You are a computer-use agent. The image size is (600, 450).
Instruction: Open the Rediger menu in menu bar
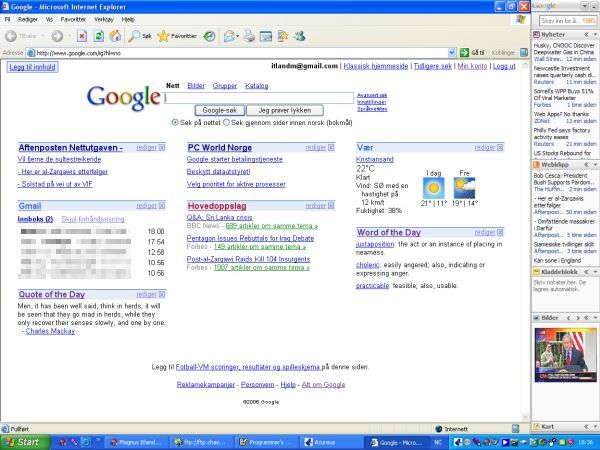(x=28, y=19)
